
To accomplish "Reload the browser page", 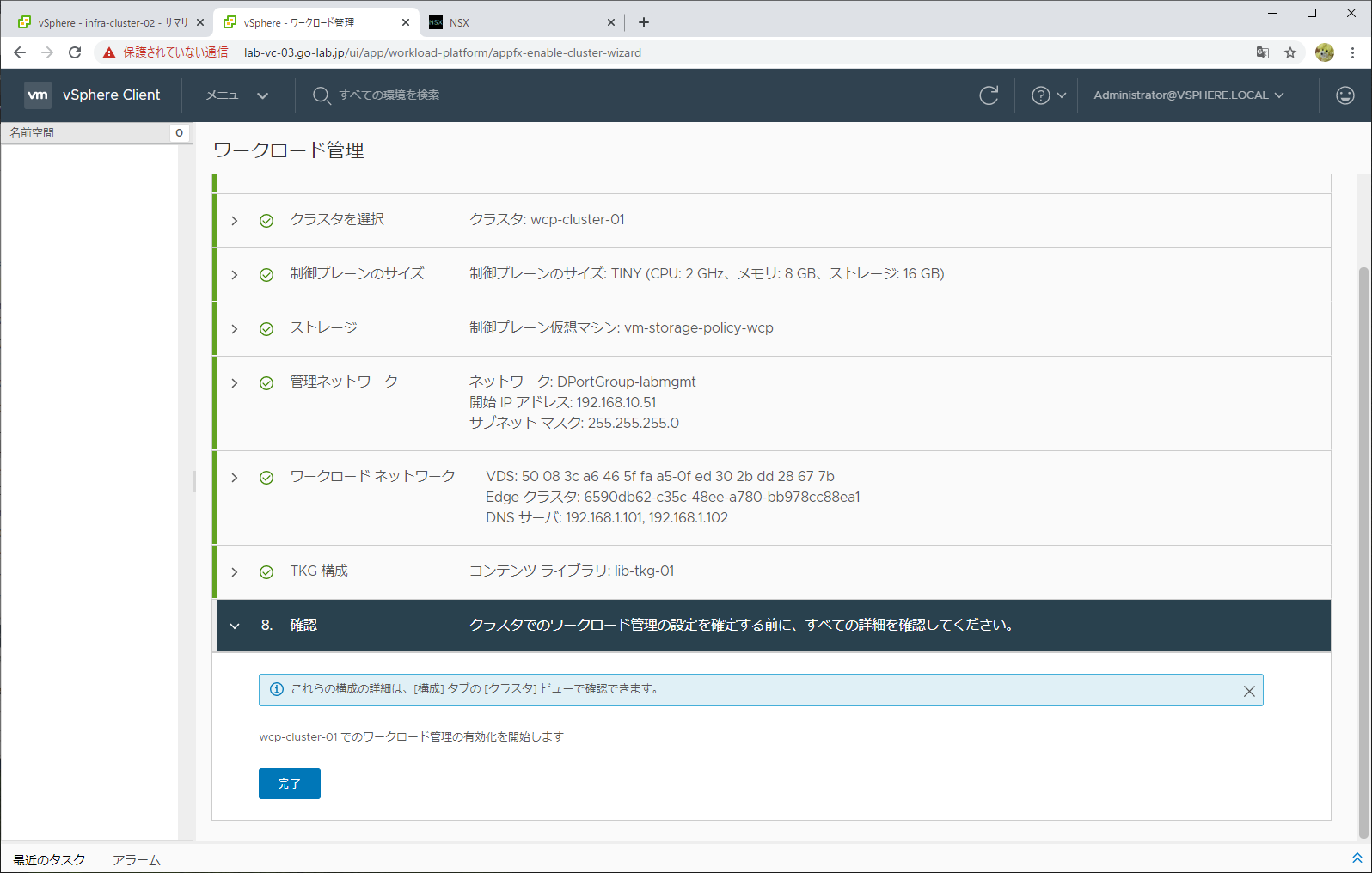I will 75,52.
